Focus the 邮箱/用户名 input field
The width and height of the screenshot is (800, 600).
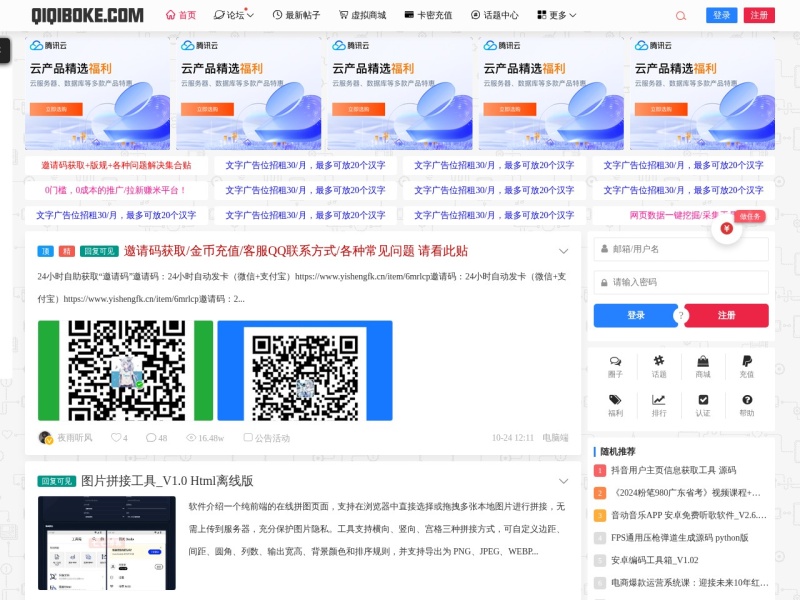click(681, 249)
